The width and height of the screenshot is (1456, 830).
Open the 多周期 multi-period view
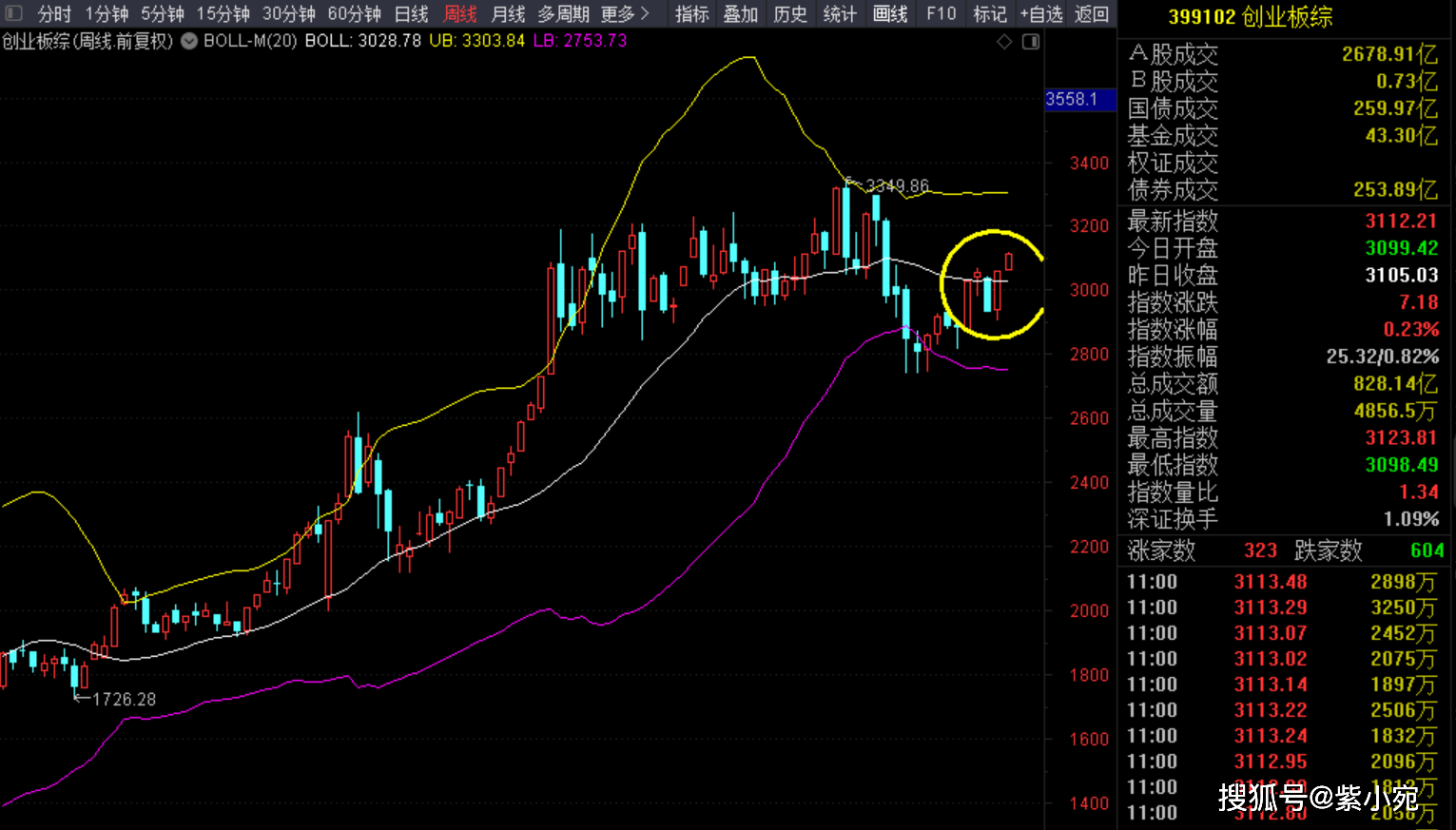click(563, 14)
